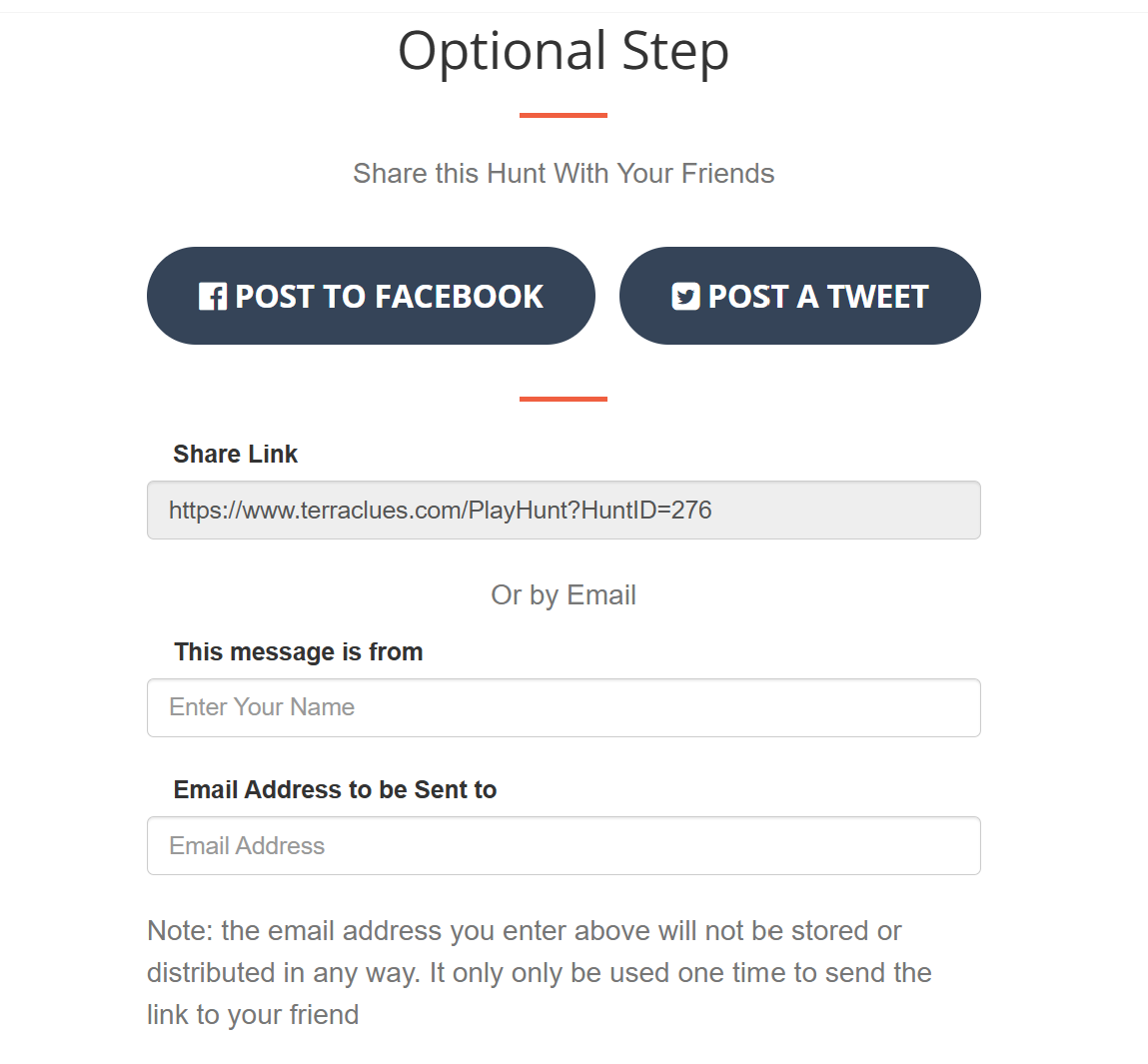The height and width of the screenshot is (1064, 1148).
Task: Click the Twitter bird icon
Action: (x=685, y=297)
